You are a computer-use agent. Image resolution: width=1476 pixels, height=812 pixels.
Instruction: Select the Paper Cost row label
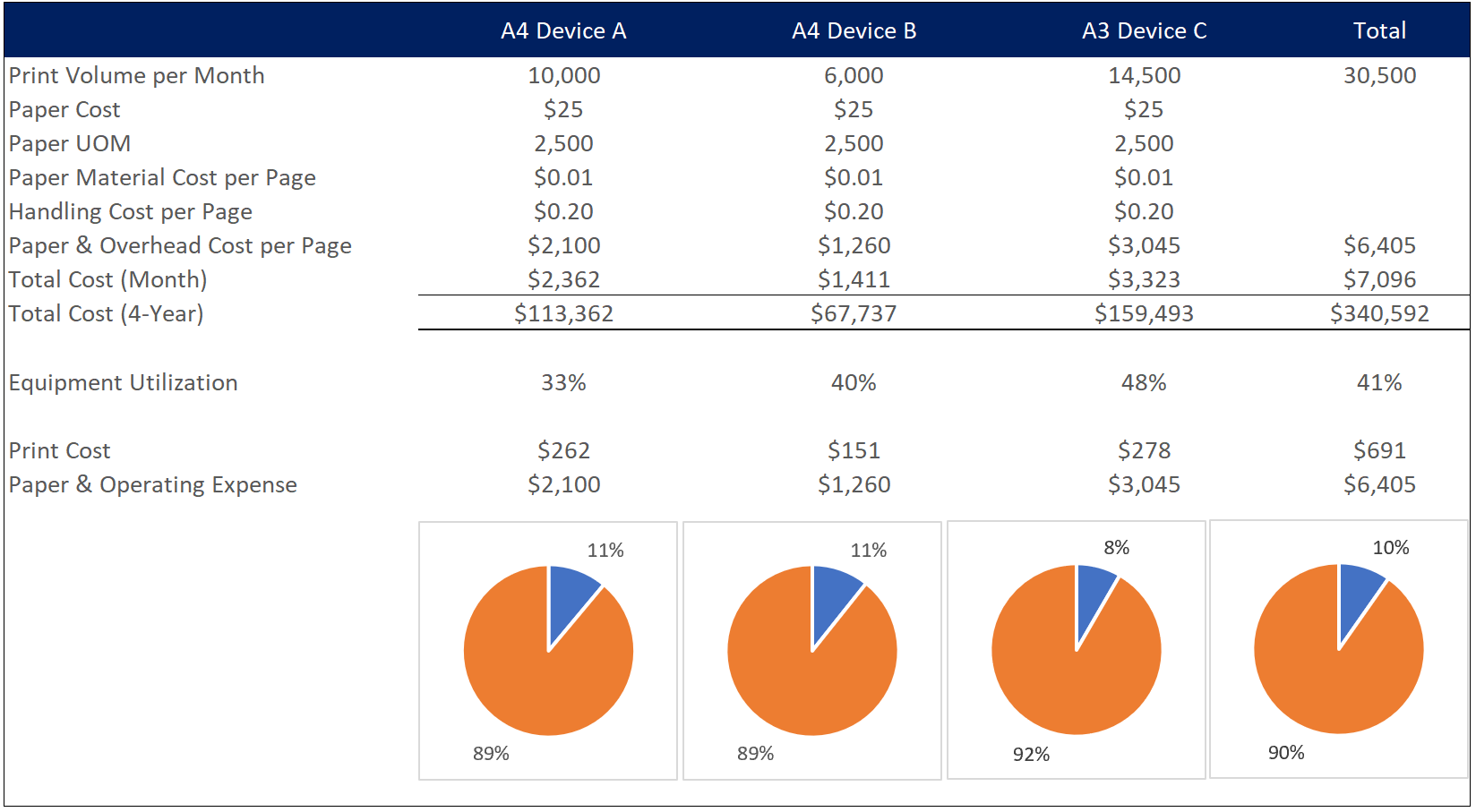[x=64, y=109]
